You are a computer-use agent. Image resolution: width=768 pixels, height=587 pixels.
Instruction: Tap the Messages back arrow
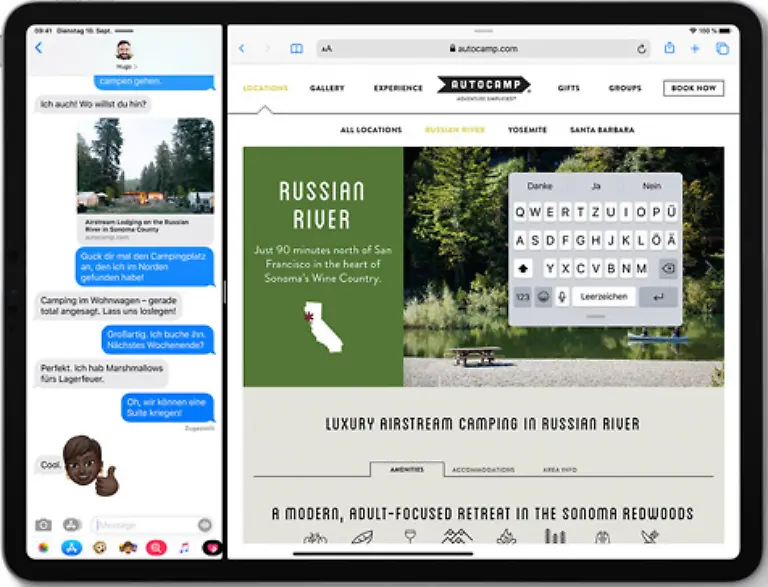click(x=39, y=48)
